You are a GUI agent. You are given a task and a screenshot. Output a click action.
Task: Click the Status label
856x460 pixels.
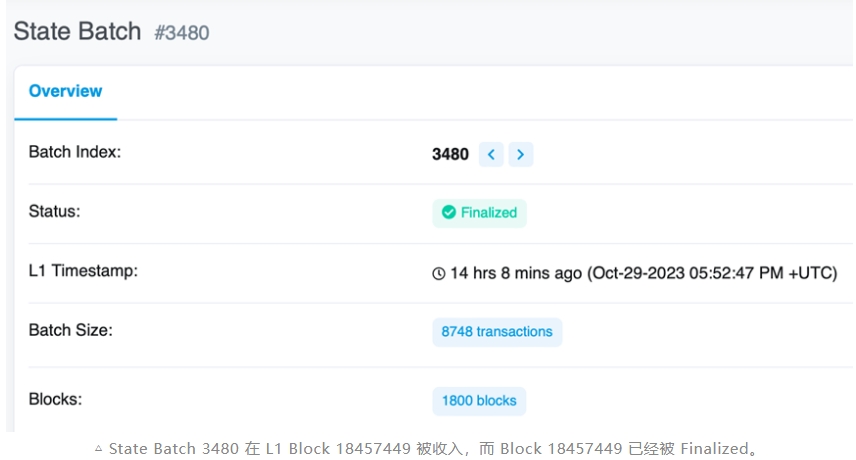pyautogui.click(x=55, y=211)
